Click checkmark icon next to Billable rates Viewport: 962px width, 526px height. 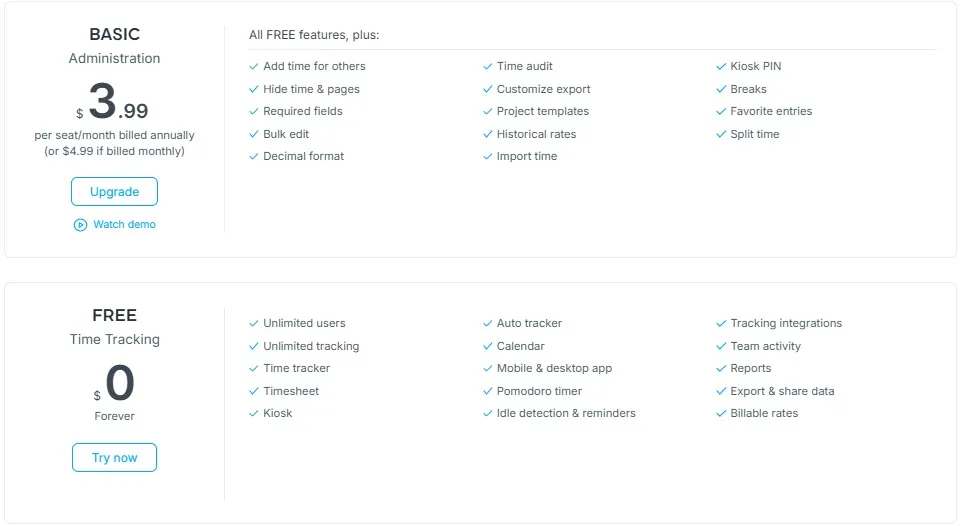[721, 413]
